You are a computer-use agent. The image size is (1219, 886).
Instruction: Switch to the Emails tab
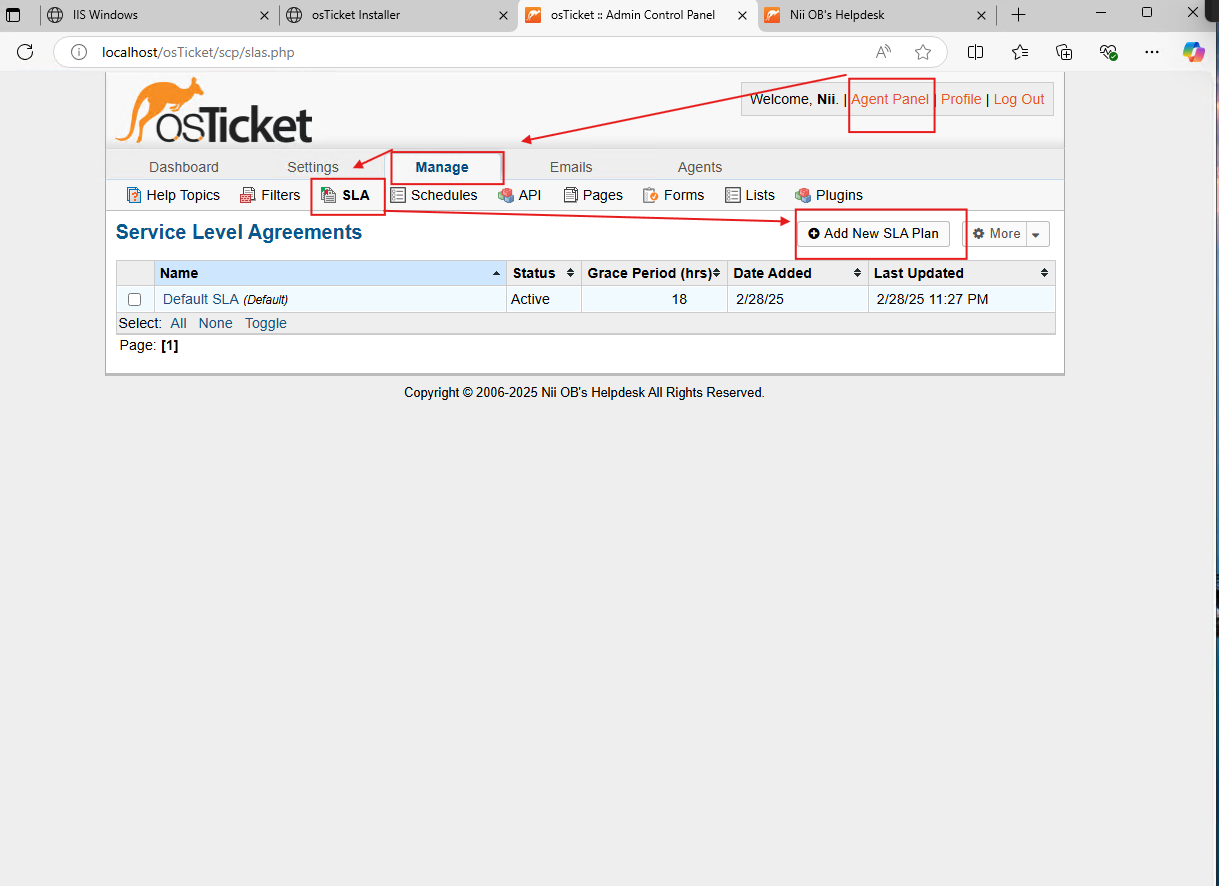tap(570, 167)
